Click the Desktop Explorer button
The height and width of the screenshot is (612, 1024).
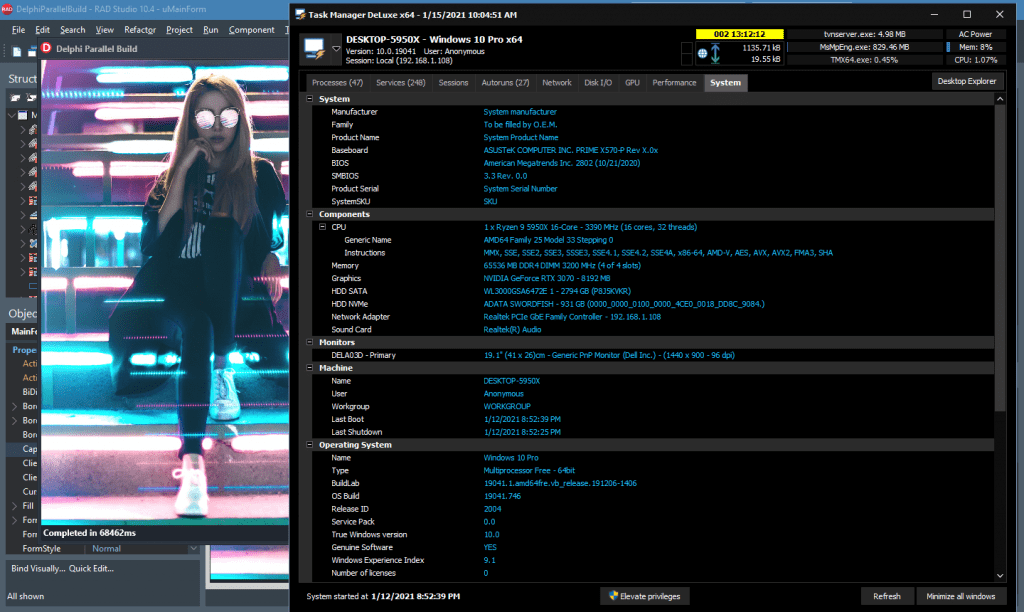[x=967, y=81]
